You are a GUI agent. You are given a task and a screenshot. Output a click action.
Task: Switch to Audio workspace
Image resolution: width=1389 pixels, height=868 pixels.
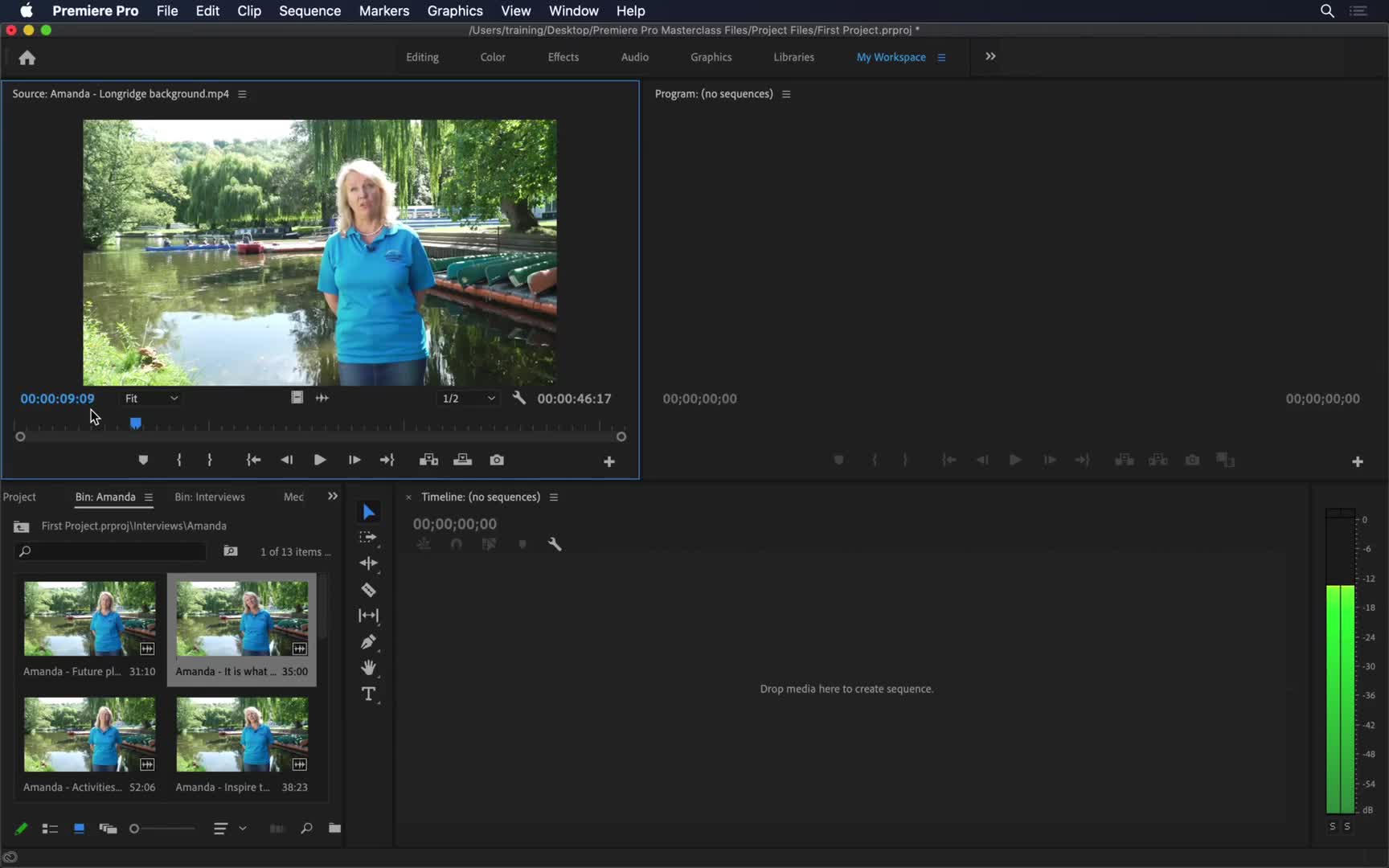[635, 57]
